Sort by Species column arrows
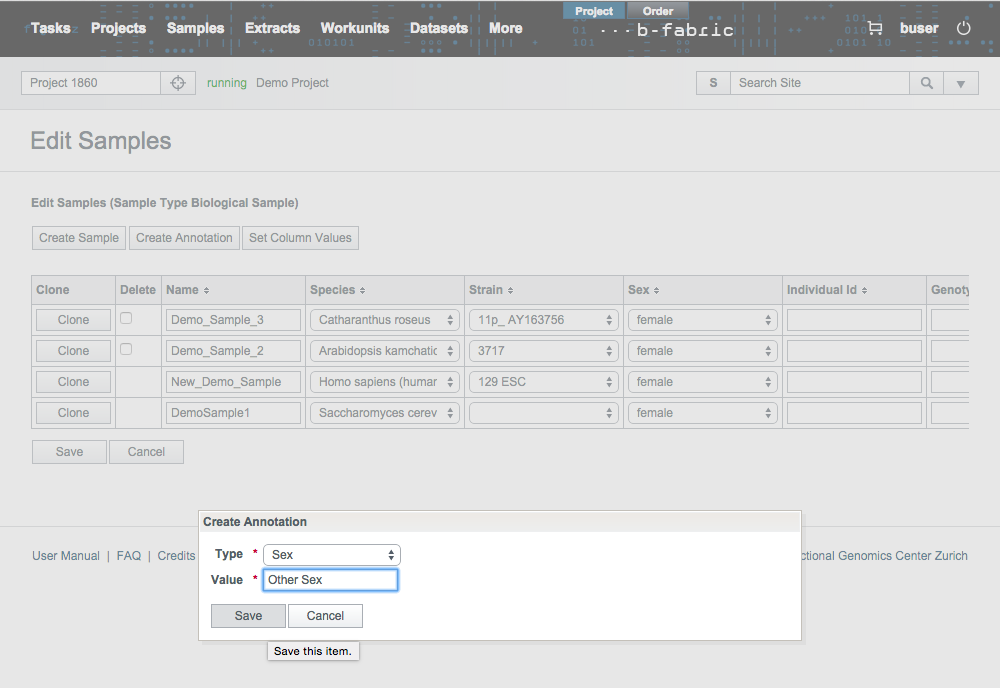The image size is (1000, 688). click(362, 291)
